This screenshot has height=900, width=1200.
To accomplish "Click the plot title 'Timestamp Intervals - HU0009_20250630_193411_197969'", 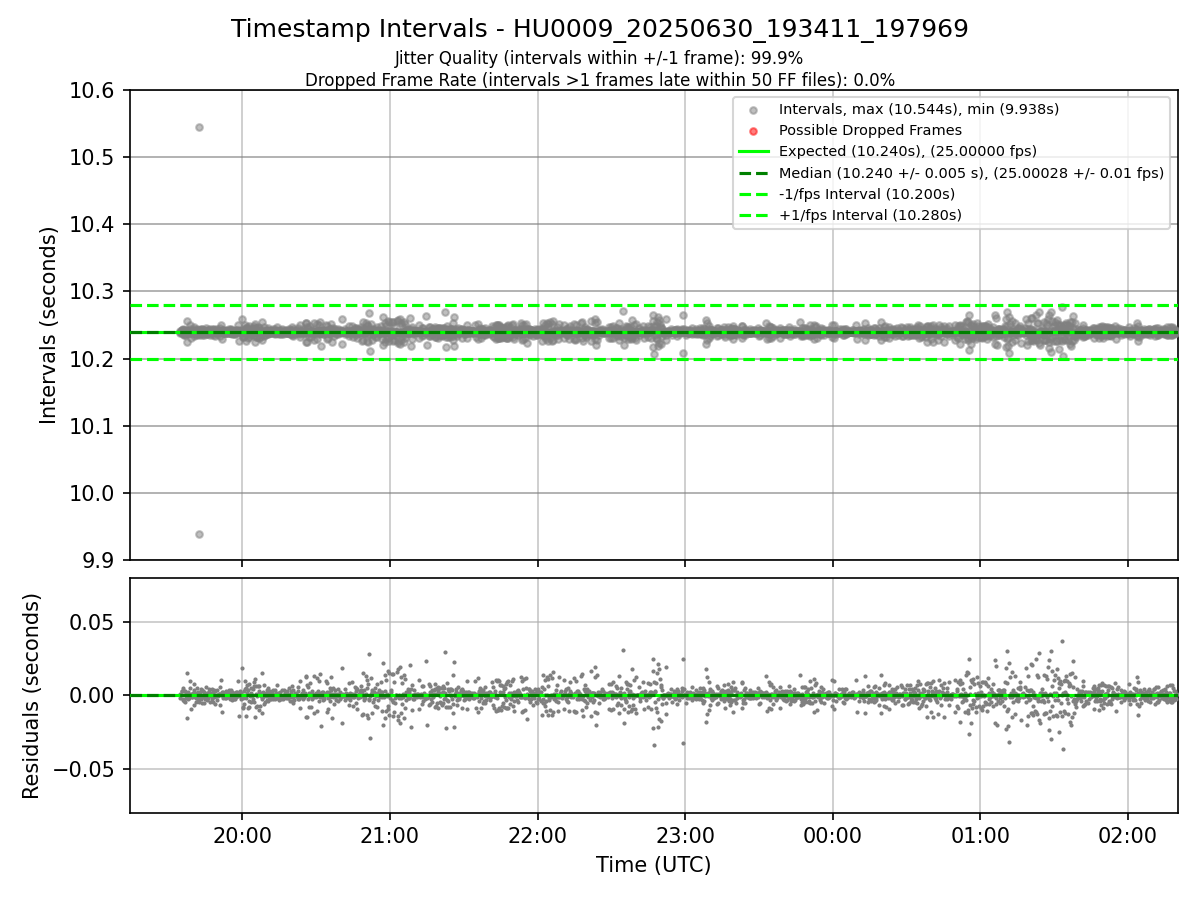I will (600, 29).
